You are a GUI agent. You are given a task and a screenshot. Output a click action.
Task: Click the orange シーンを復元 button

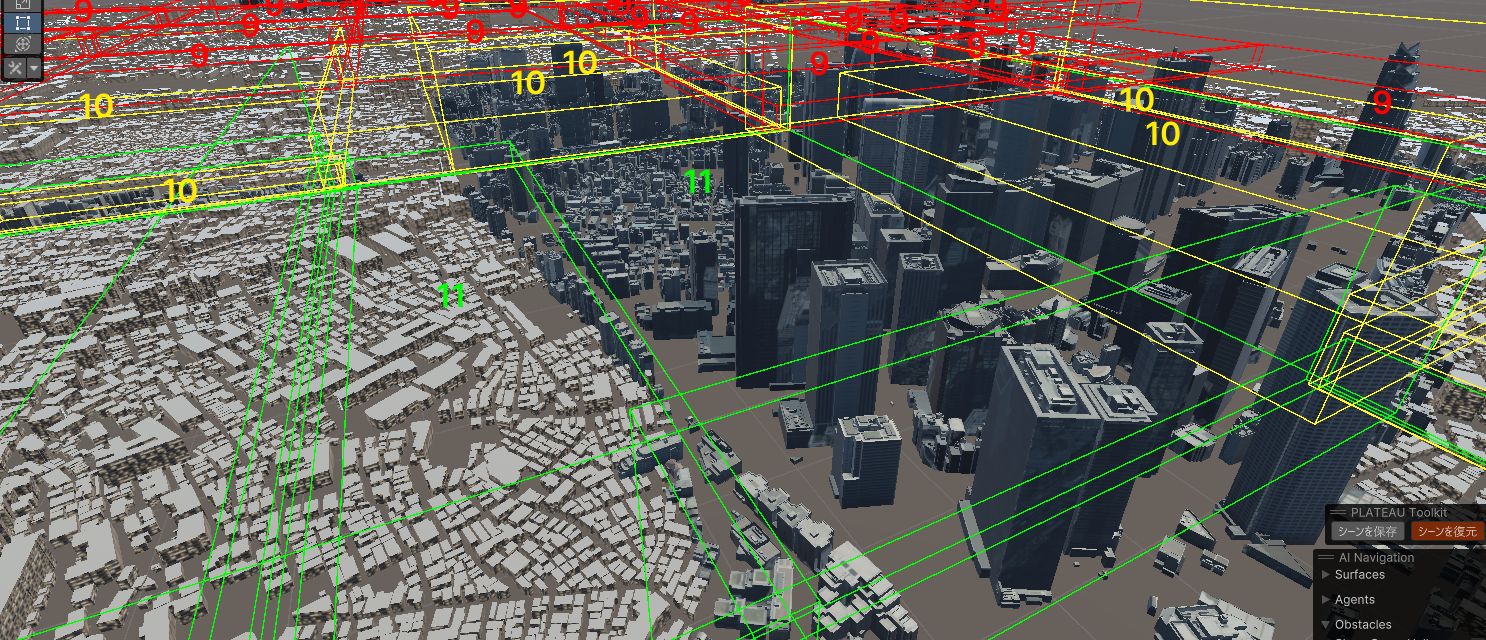point(1446,531)
